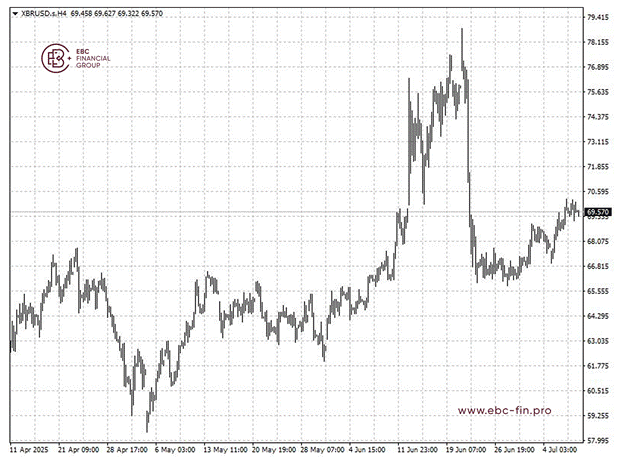
Task: Select the 11 Jun 23:00 time label
Action: point(417,450)
